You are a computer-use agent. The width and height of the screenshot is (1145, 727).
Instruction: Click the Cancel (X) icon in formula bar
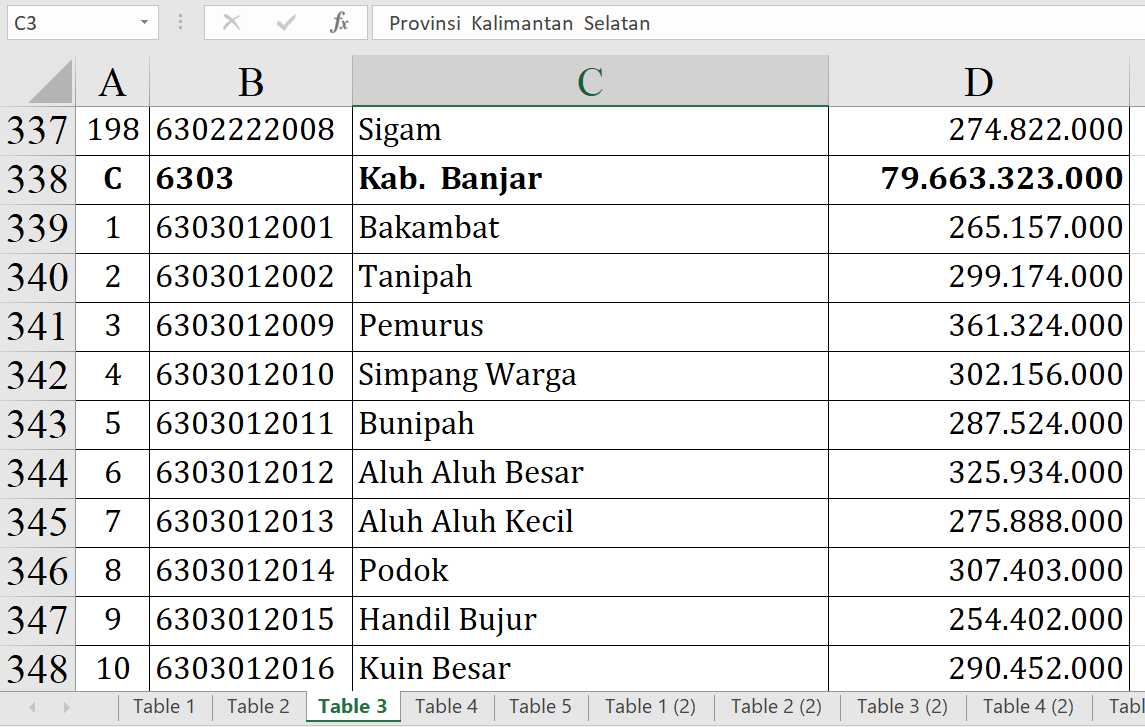(x=231, y=23)
